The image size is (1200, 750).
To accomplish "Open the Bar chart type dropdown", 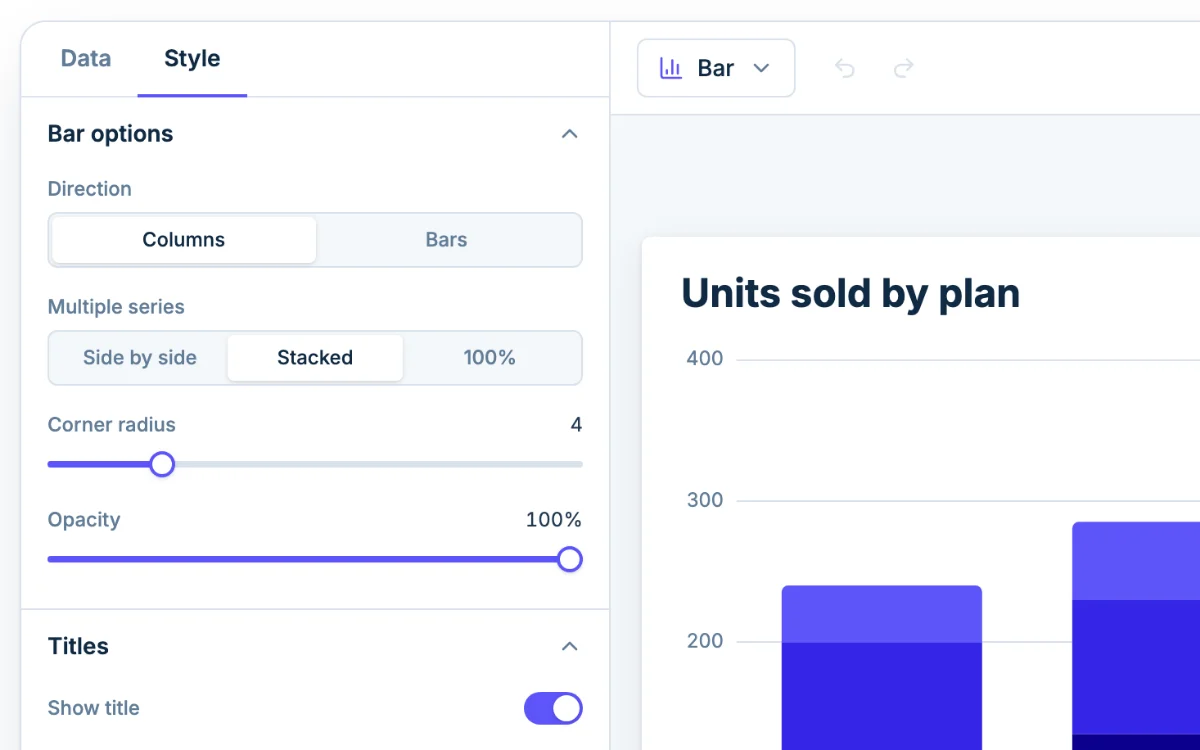I will coord(716,68).
